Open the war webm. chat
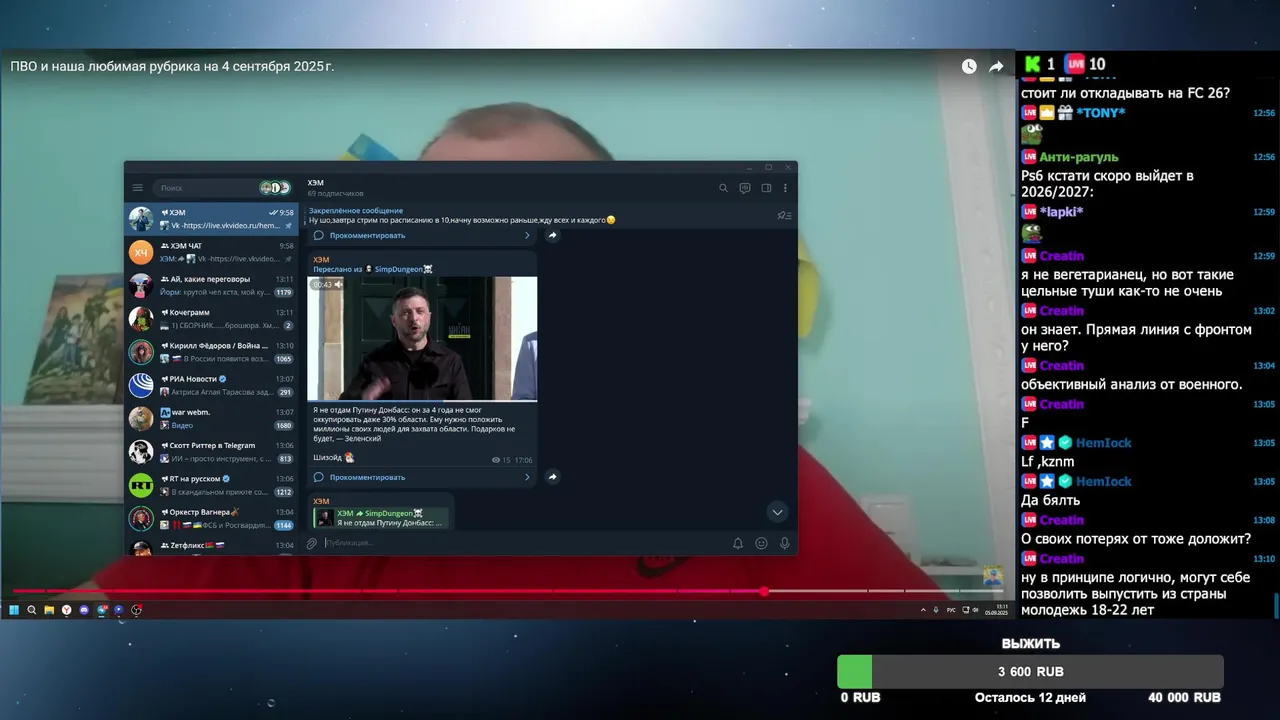Screen dimensions: 1280x720 211,418
